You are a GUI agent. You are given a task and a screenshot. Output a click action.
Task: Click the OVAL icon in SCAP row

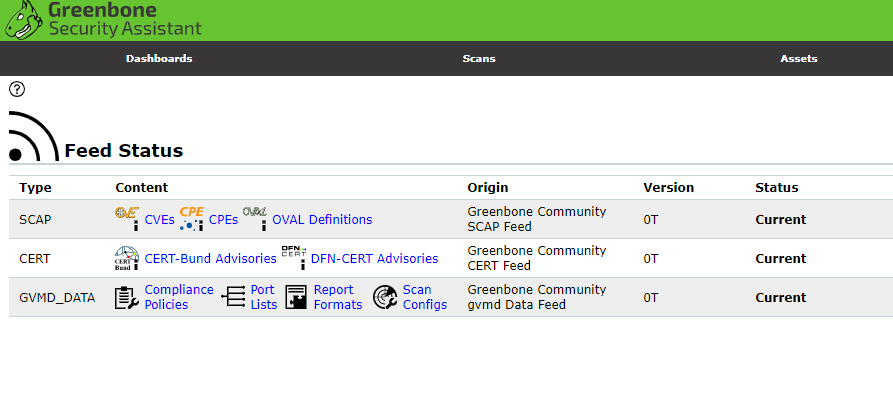(x=255, y=219)
